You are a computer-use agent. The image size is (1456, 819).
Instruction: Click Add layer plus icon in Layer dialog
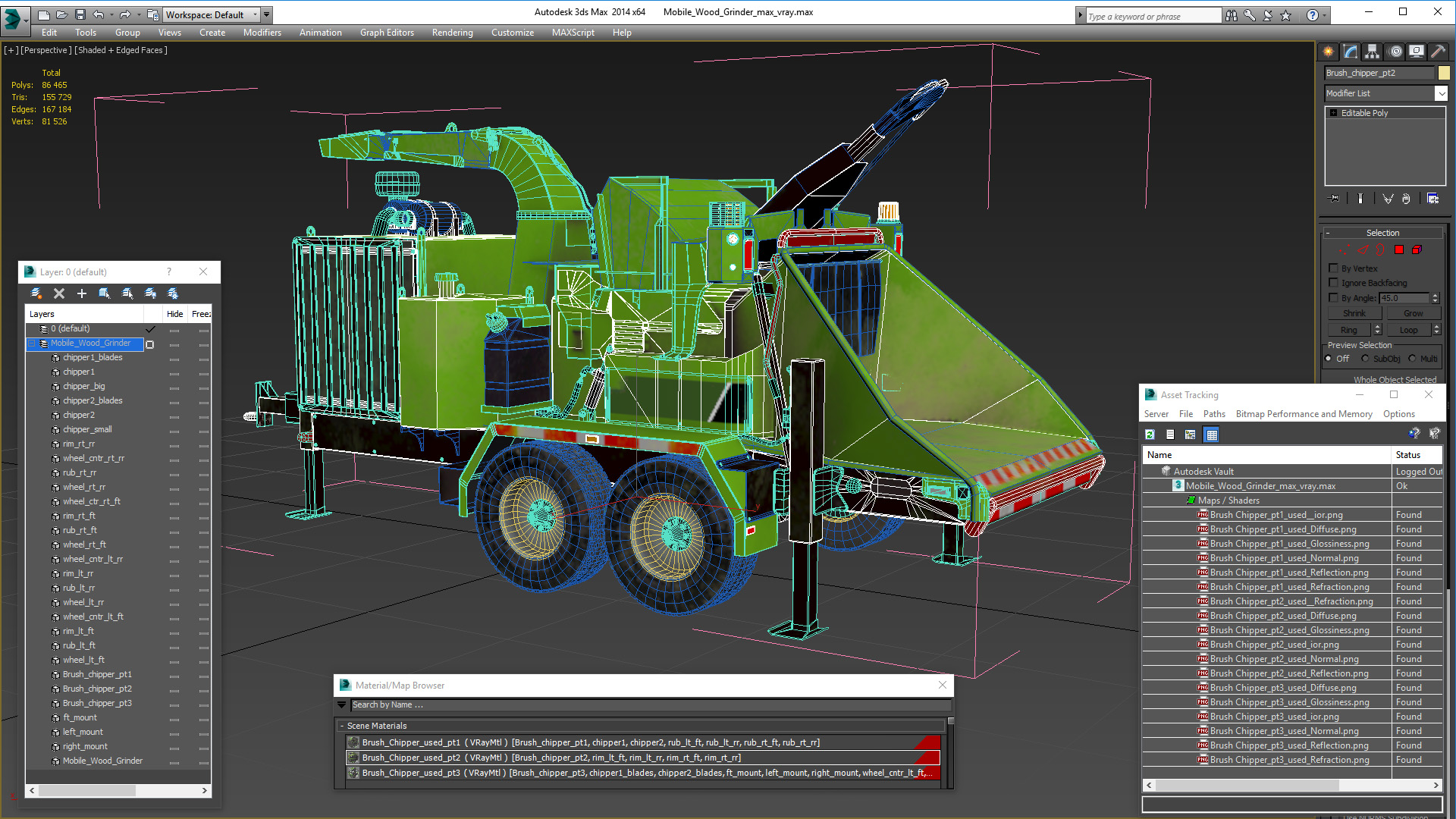[82, 293]
